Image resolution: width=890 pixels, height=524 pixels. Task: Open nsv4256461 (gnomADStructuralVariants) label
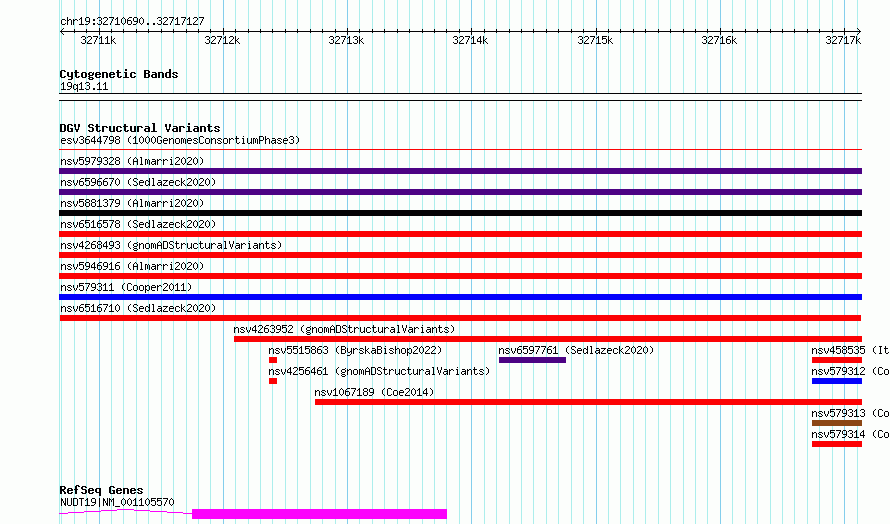point(379,371)
